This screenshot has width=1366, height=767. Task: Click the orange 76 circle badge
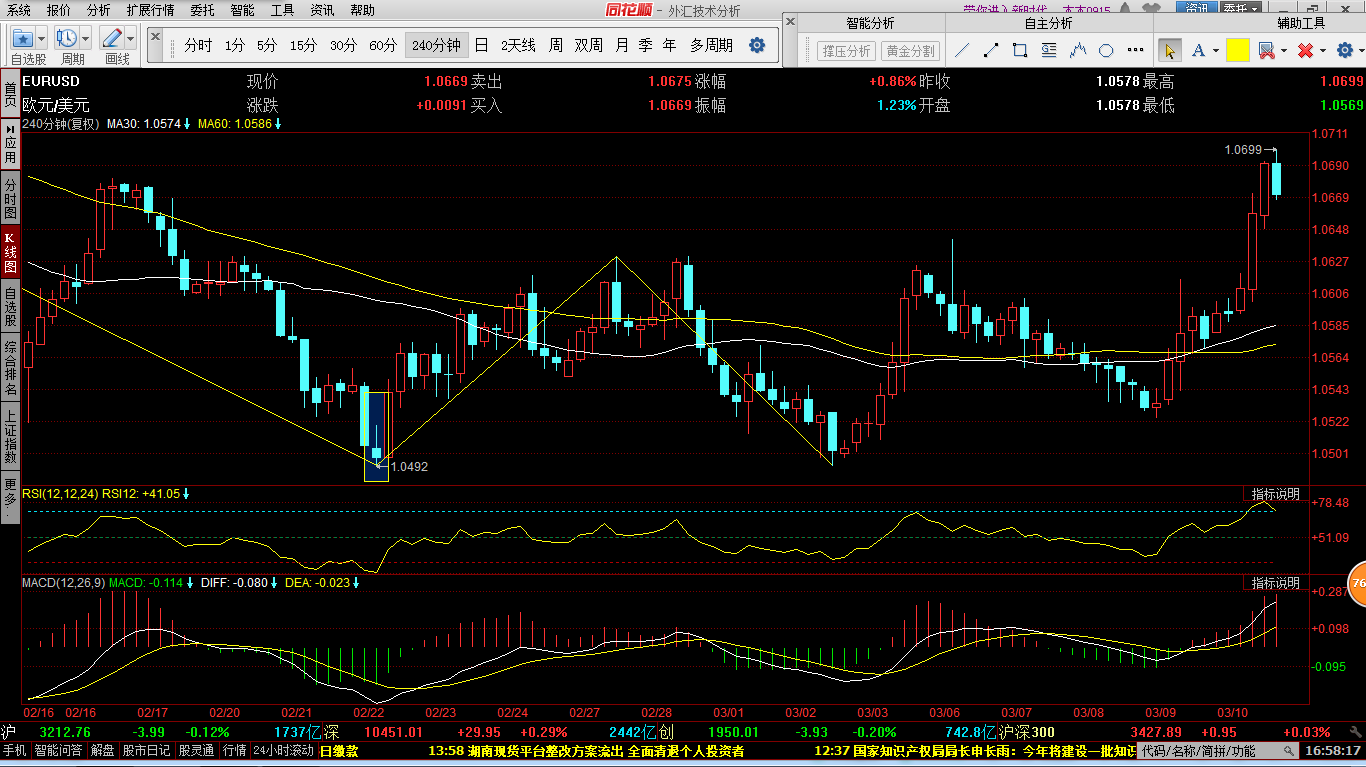[x=1357, y=583]
